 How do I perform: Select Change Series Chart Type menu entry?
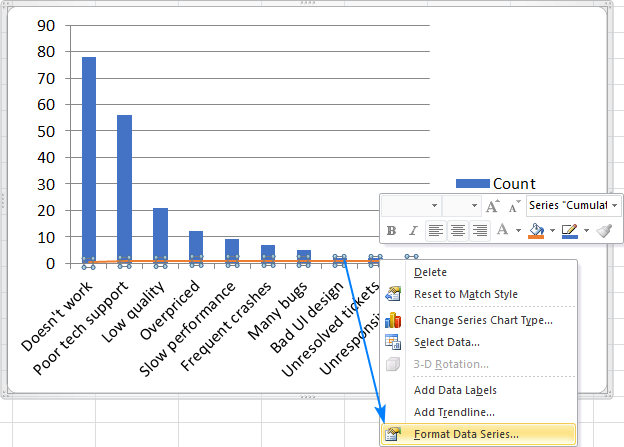click(483, 320)
